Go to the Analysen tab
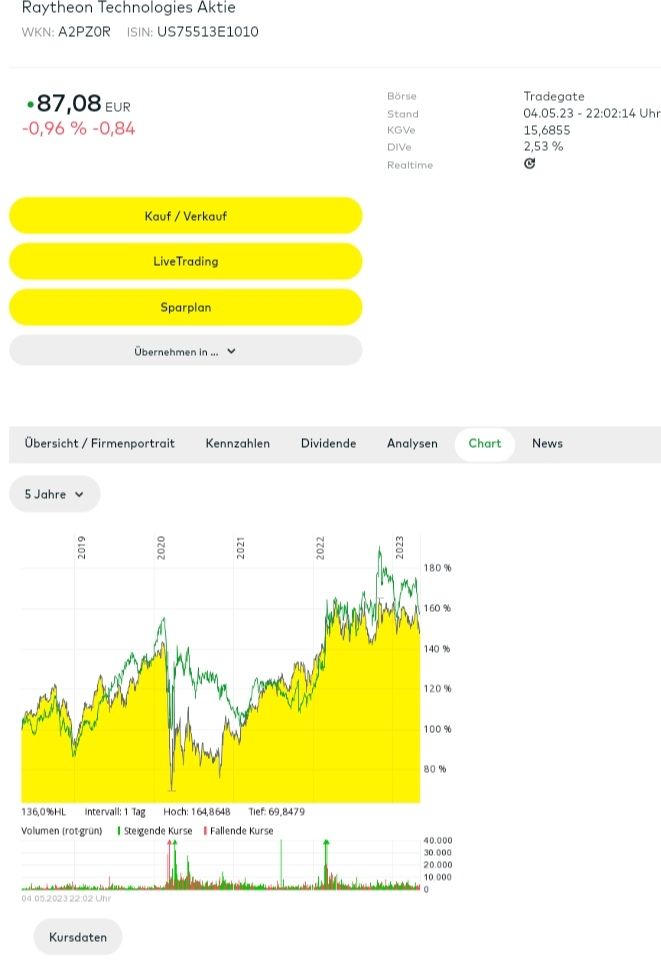The height and width of the screenshot is (966, 661). (412, 443)
